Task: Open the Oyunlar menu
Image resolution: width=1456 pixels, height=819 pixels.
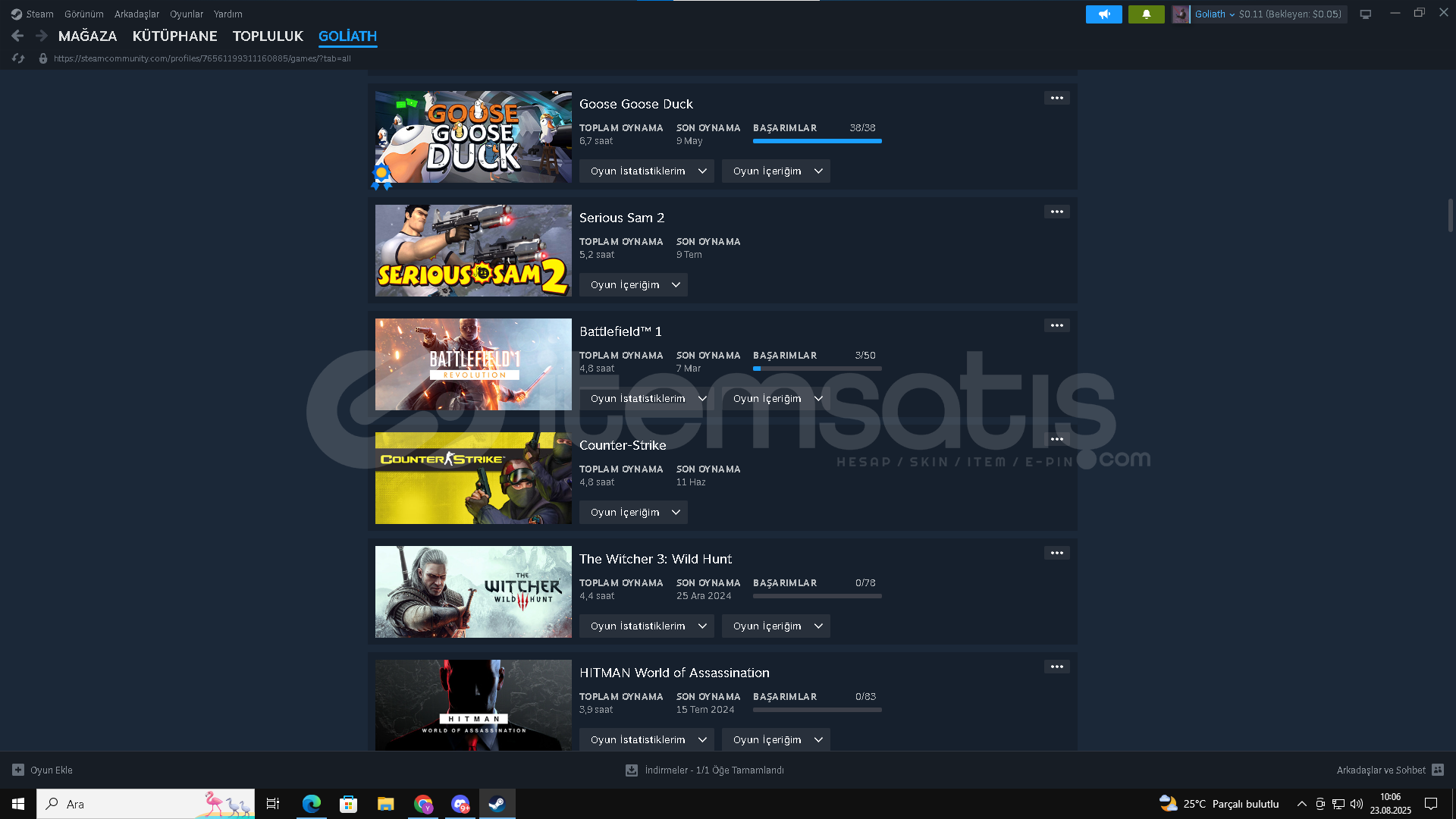Action: [187, 14]
